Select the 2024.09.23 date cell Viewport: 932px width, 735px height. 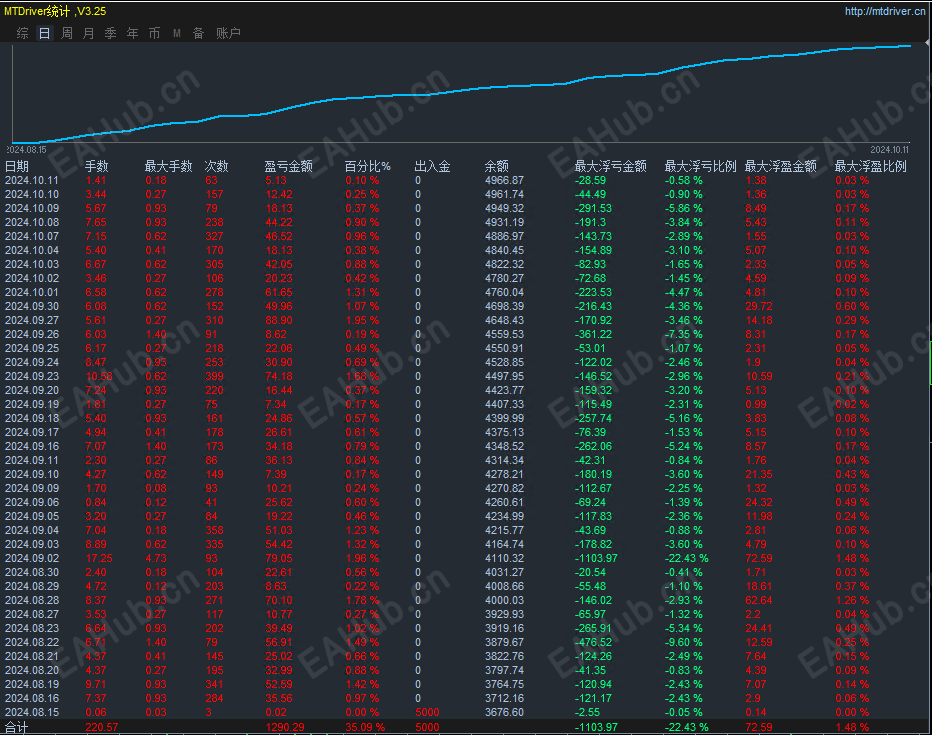point(32,376)
